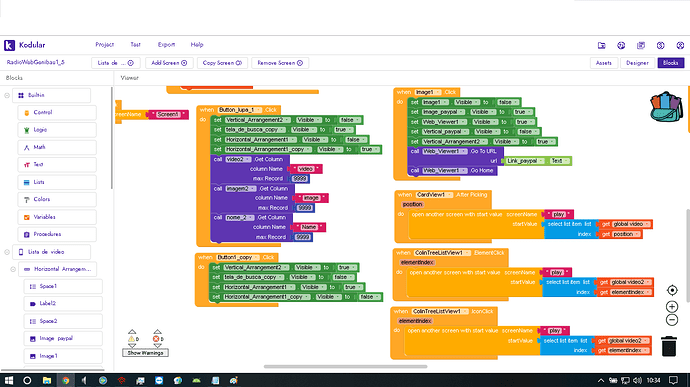The width and height of the screenshot is (690, 387).
Task: Open the Test menu
Action: 136,44
